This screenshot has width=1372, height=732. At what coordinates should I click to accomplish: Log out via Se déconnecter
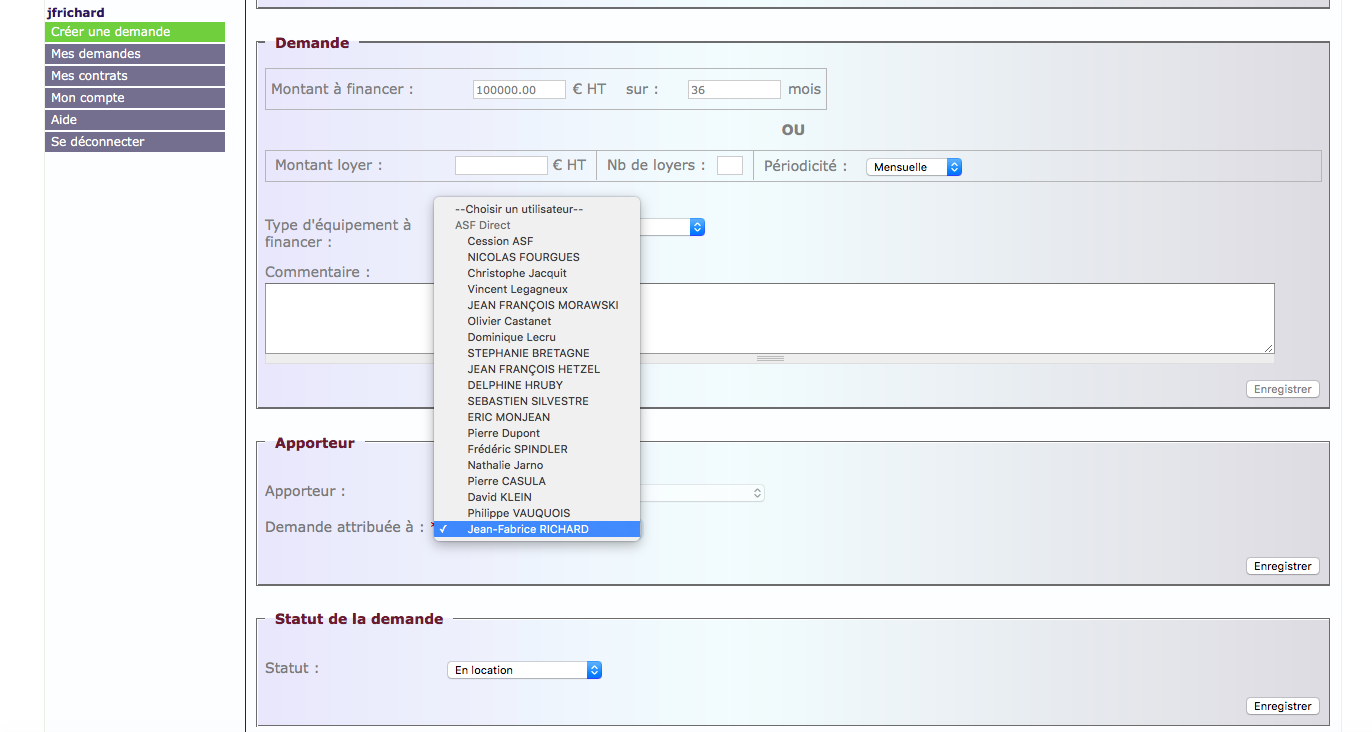tap(134, 142)
